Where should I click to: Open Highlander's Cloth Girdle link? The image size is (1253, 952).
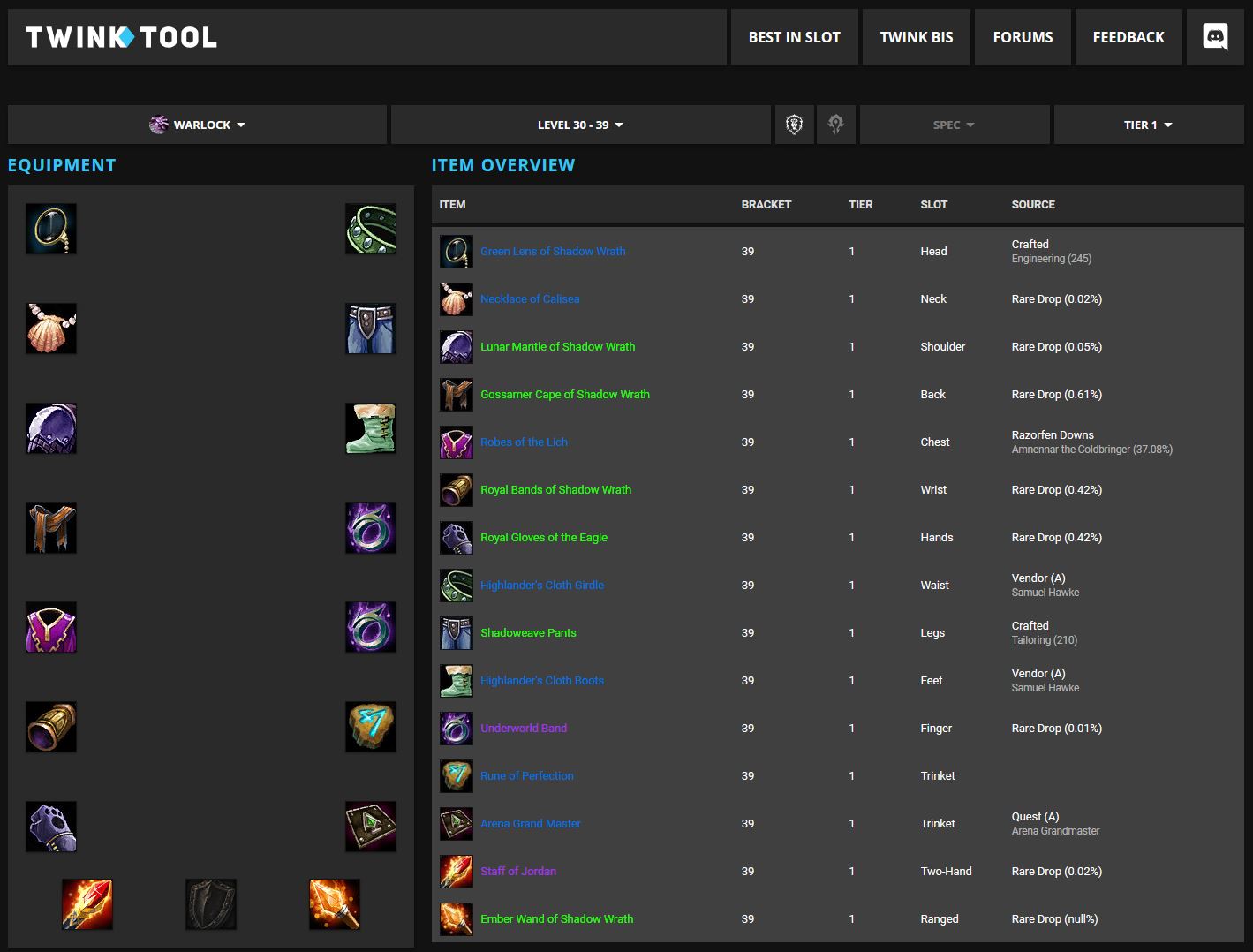[x=542, y=586]
